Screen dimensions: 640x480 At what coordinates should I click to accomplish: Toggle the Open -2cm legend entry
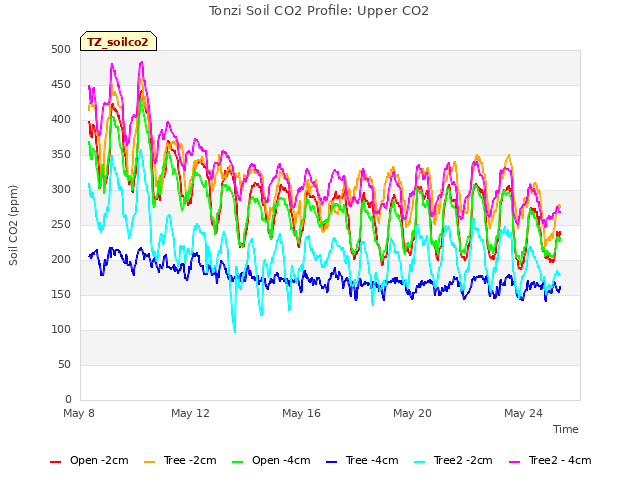coord(89,460)
